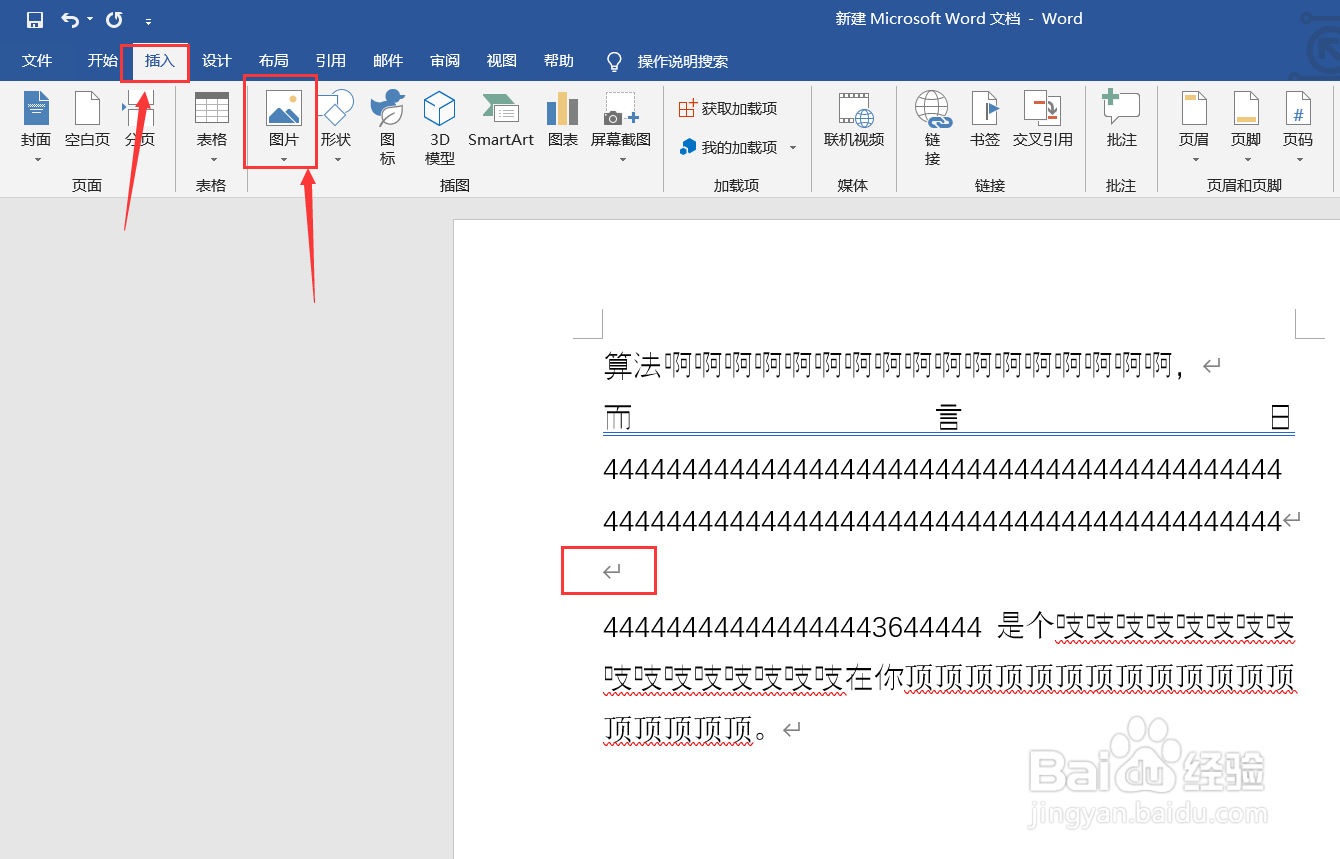Open the 邮件 (Mailings) tab

(x=388, y=60)
